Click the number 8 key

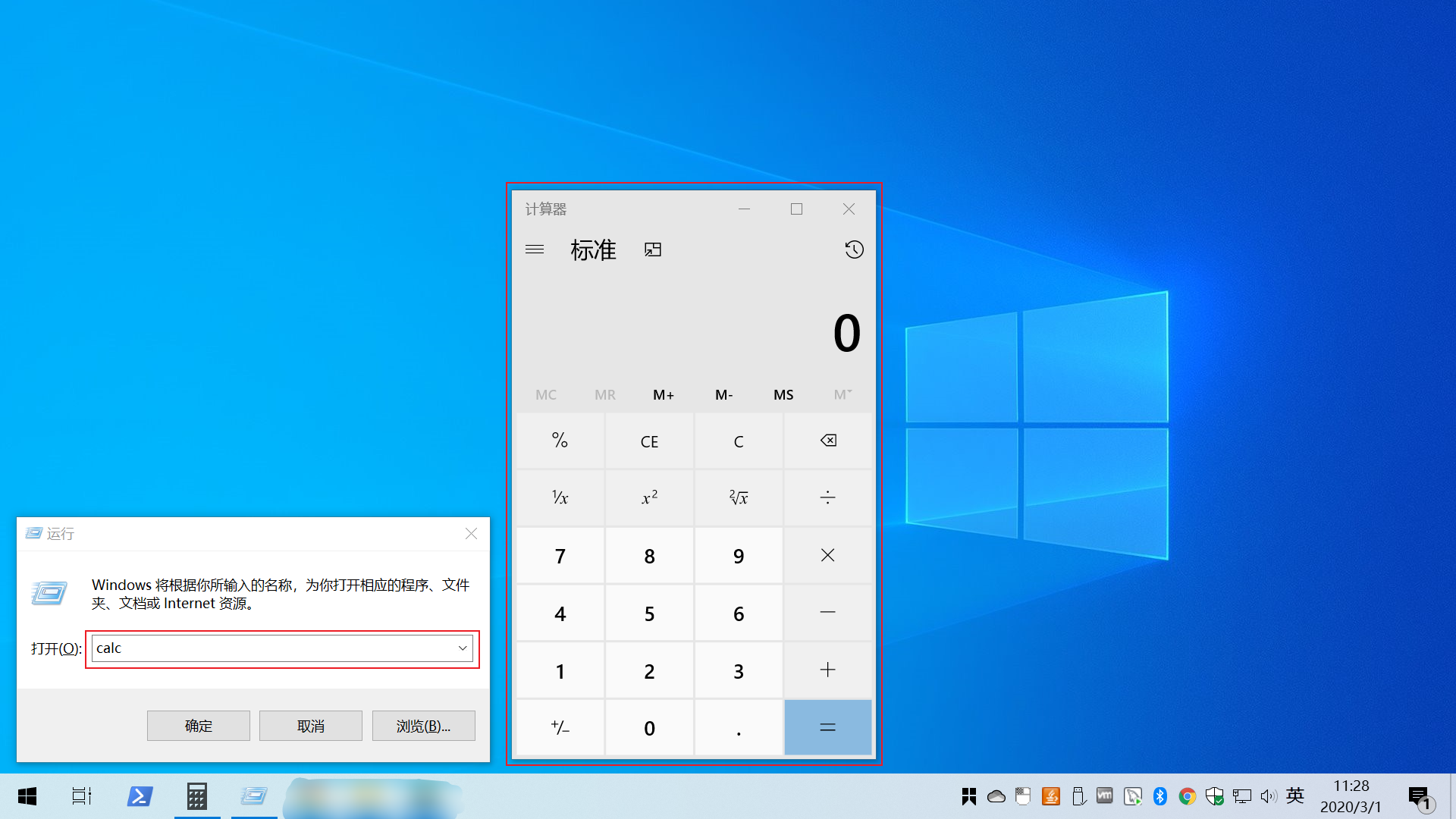point(650,556)
